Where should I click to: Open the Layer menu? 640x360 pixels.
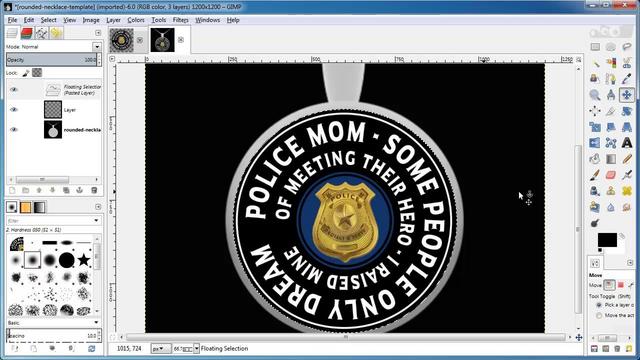pos(113,20)
